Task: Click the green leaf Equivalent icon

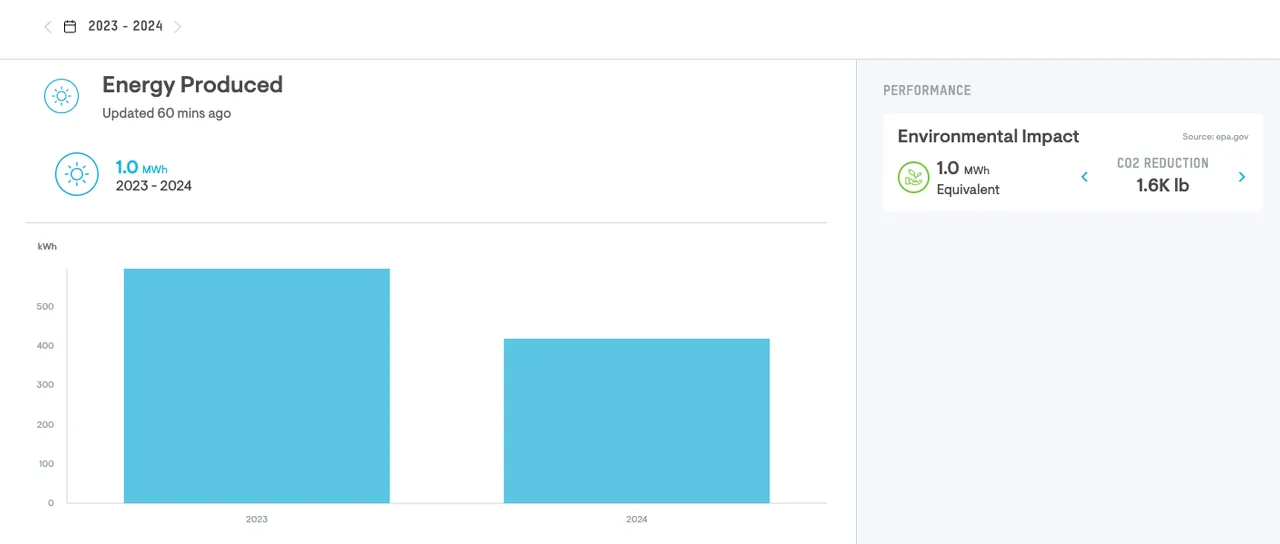Action: pos(913,178)
